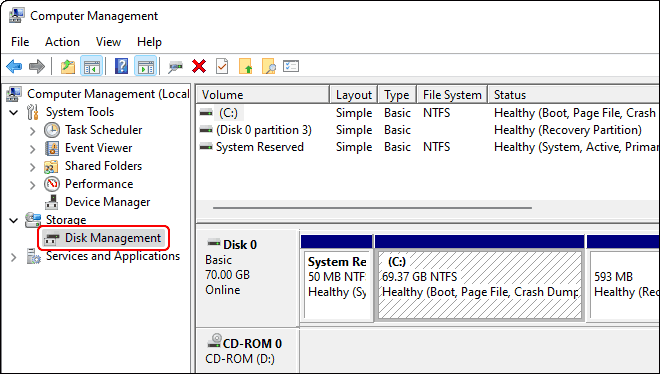The width and height of the screenshot is (660, 374).
Task: Click the volume list horizontal scrollbar
Action: 372,207
